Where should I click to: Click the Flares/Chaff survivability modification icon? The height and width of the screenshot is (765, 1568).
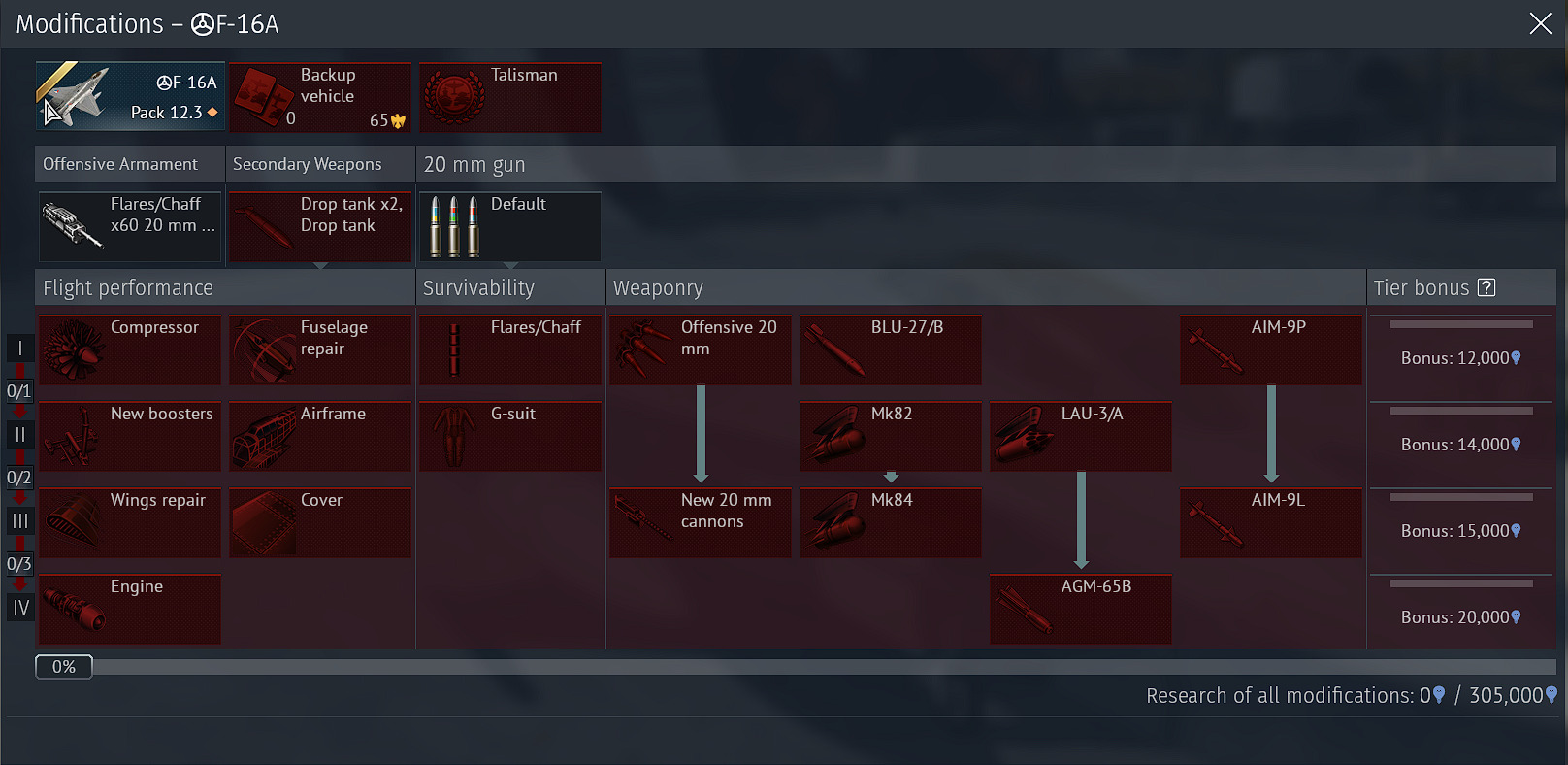[x=454, y=349]
